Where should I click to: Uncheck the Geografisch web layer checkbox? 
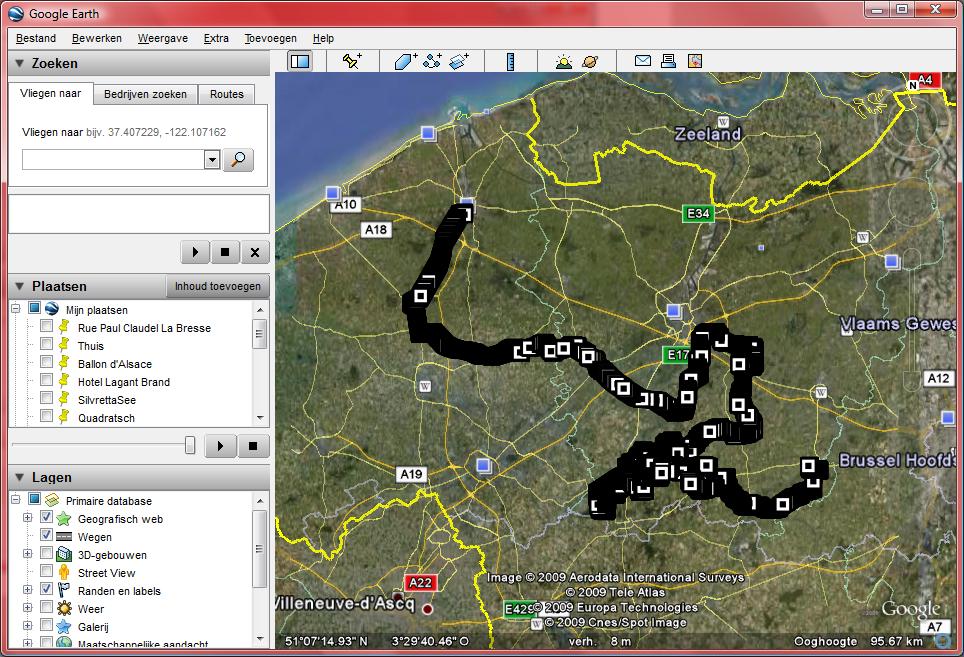[x=46, y=517]
